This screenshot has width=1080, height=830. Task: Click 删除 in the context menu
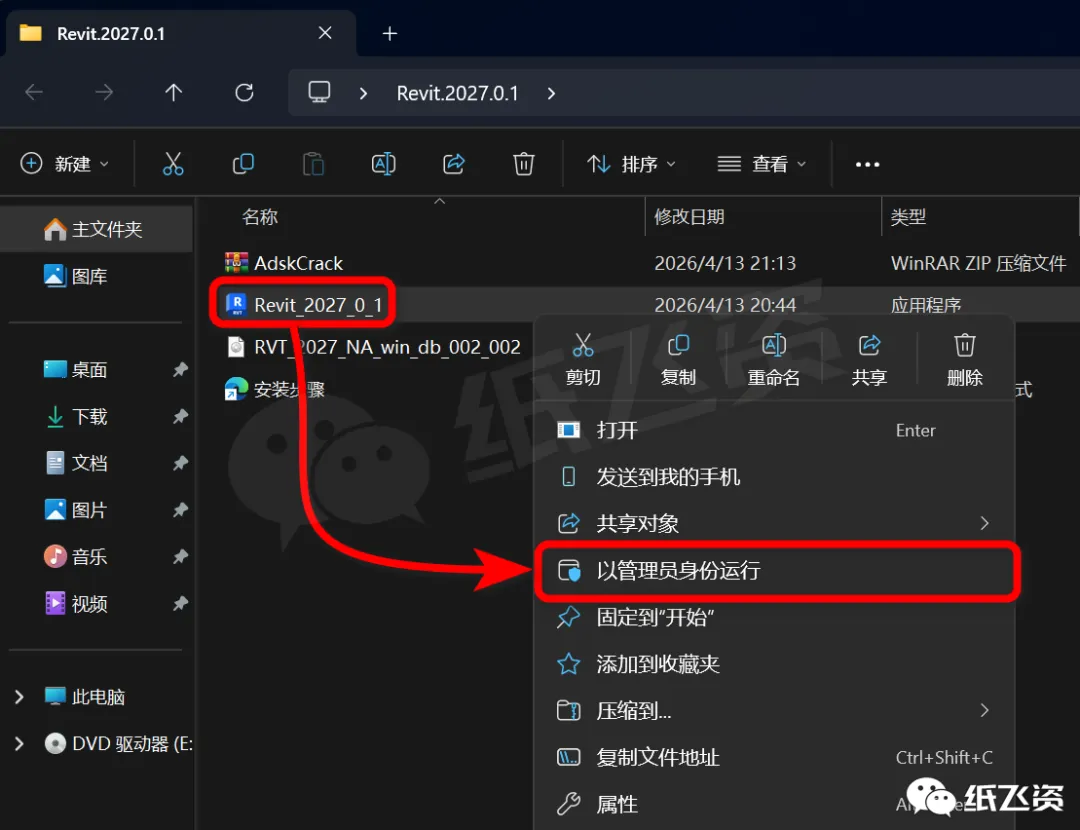tap(965, 360)
